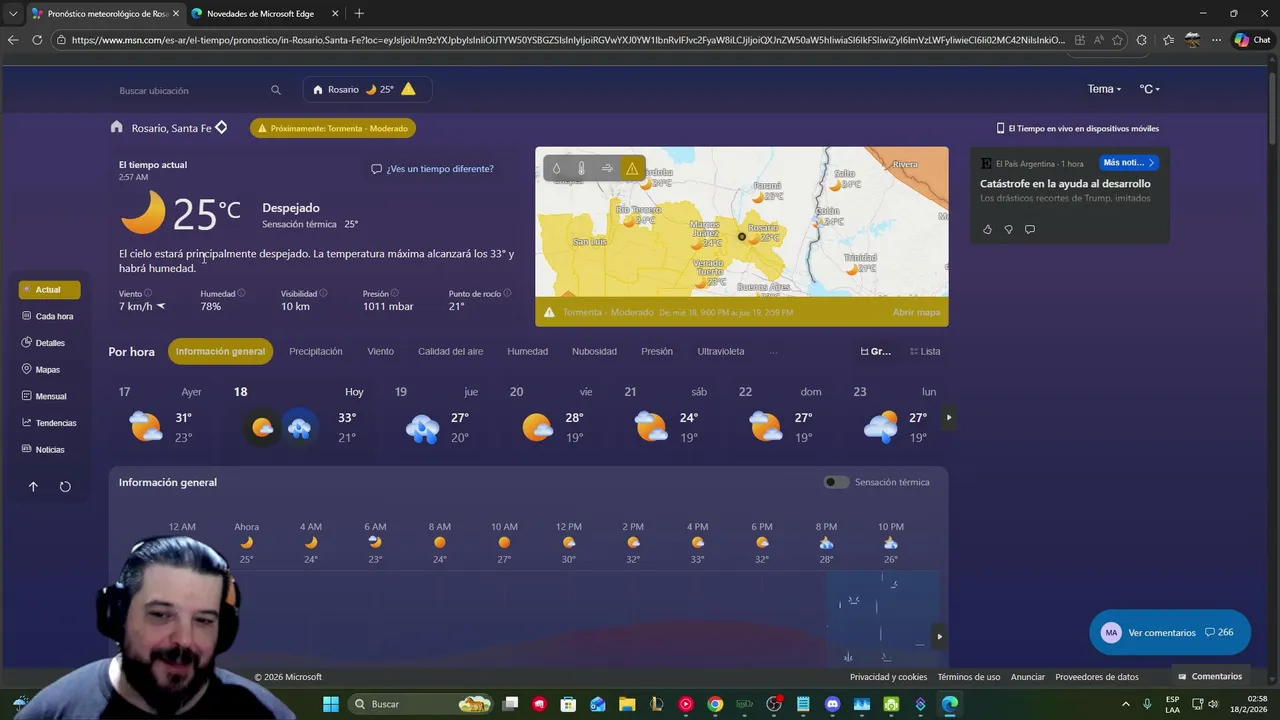The width and height of the screenshot is (1280, 720).
Task: Click the search magnifier in location box
Action: point(276,90)
